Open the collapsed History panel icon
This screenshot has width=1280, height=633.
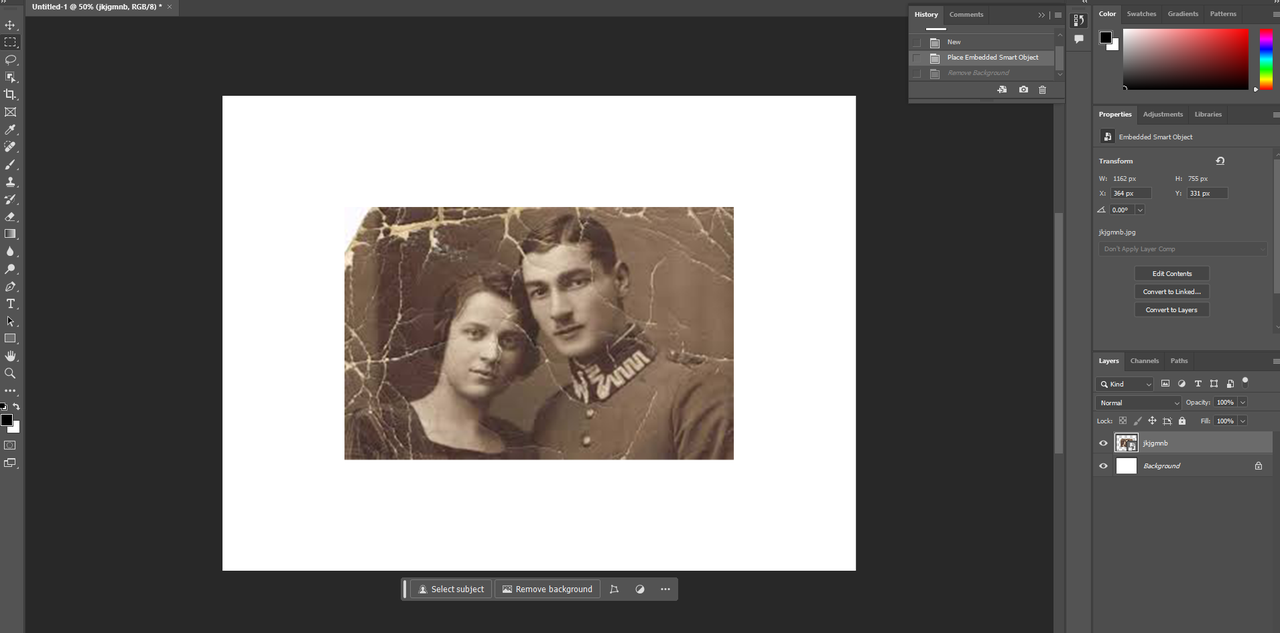pyautogui.click(x=1079, y=21)
